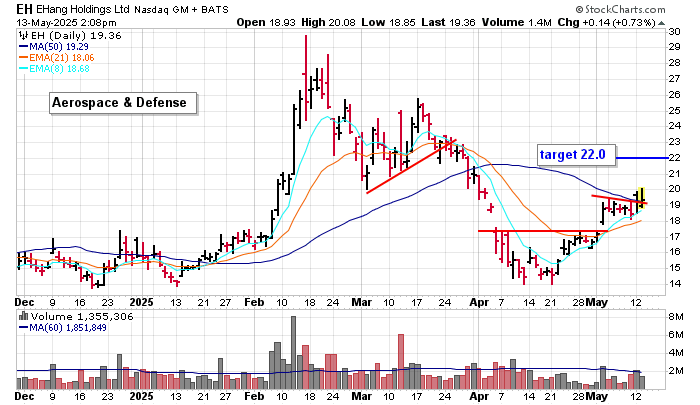Image resolution: width=700 pixels, height=405 pixels.
Task: Click the red horizontal resistance line near 17
Action: pos(543,231)
